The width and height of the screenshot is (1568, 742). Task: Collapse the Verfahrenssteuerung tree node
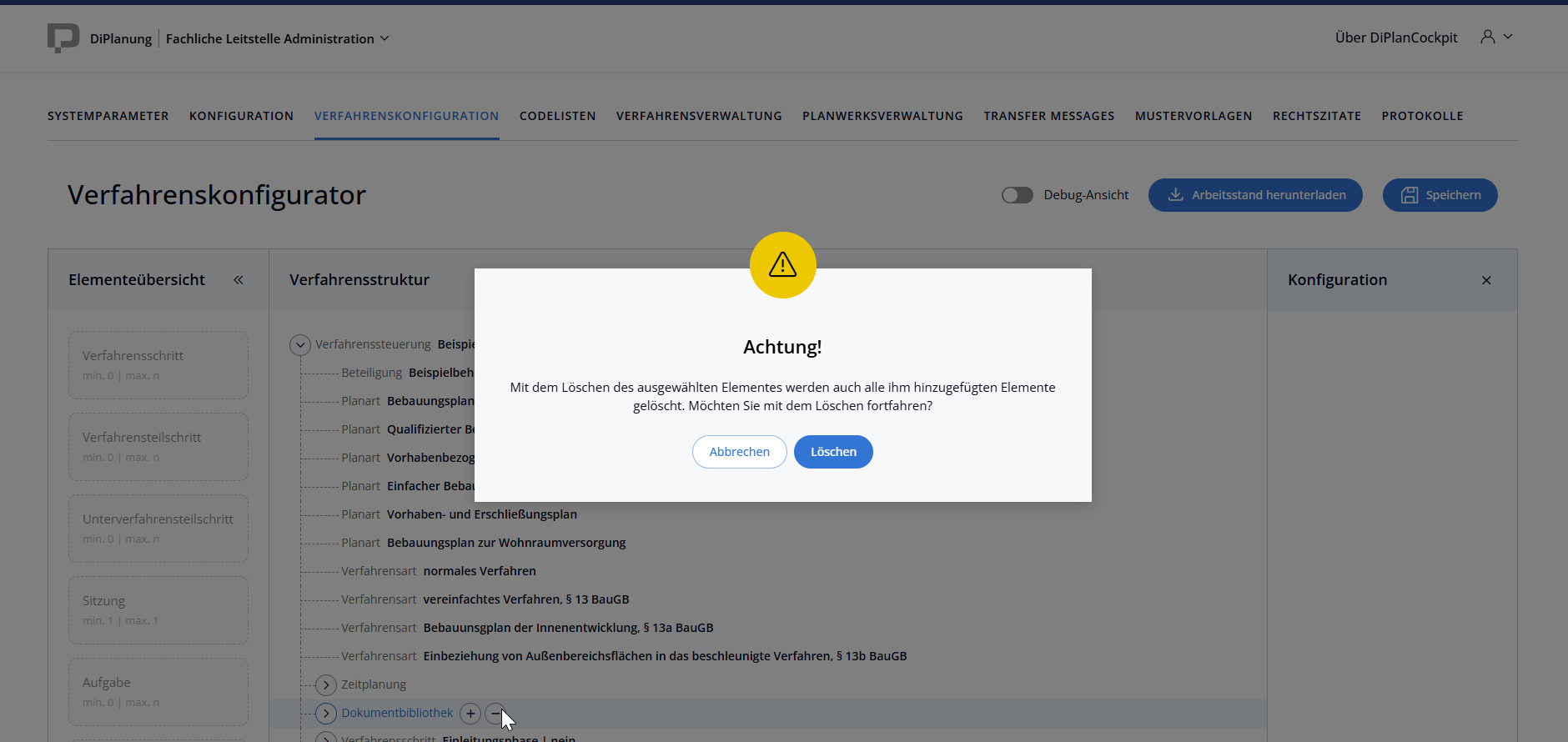pyautogui.click(x=300, y=344)
